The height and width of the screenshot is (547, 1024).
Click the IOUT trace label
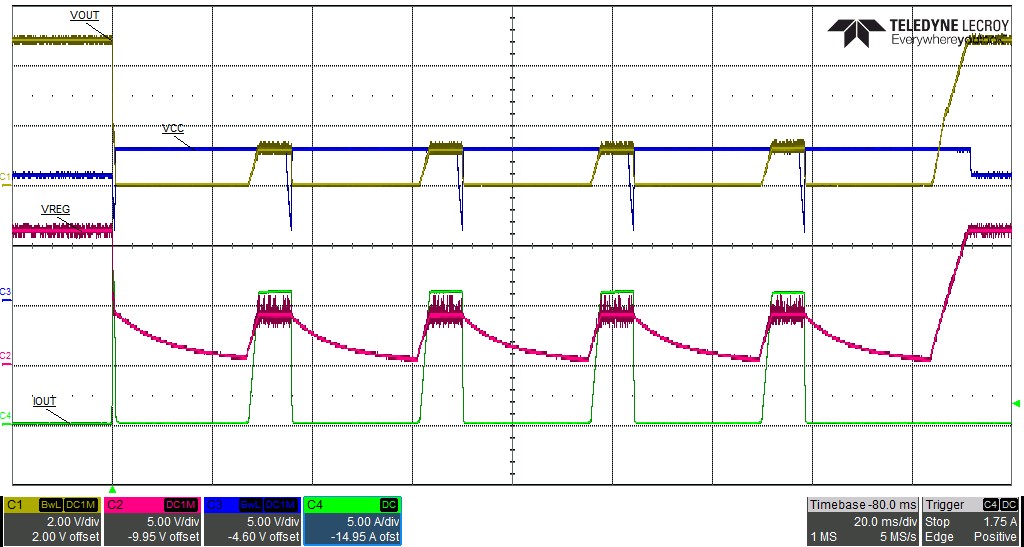46,400
